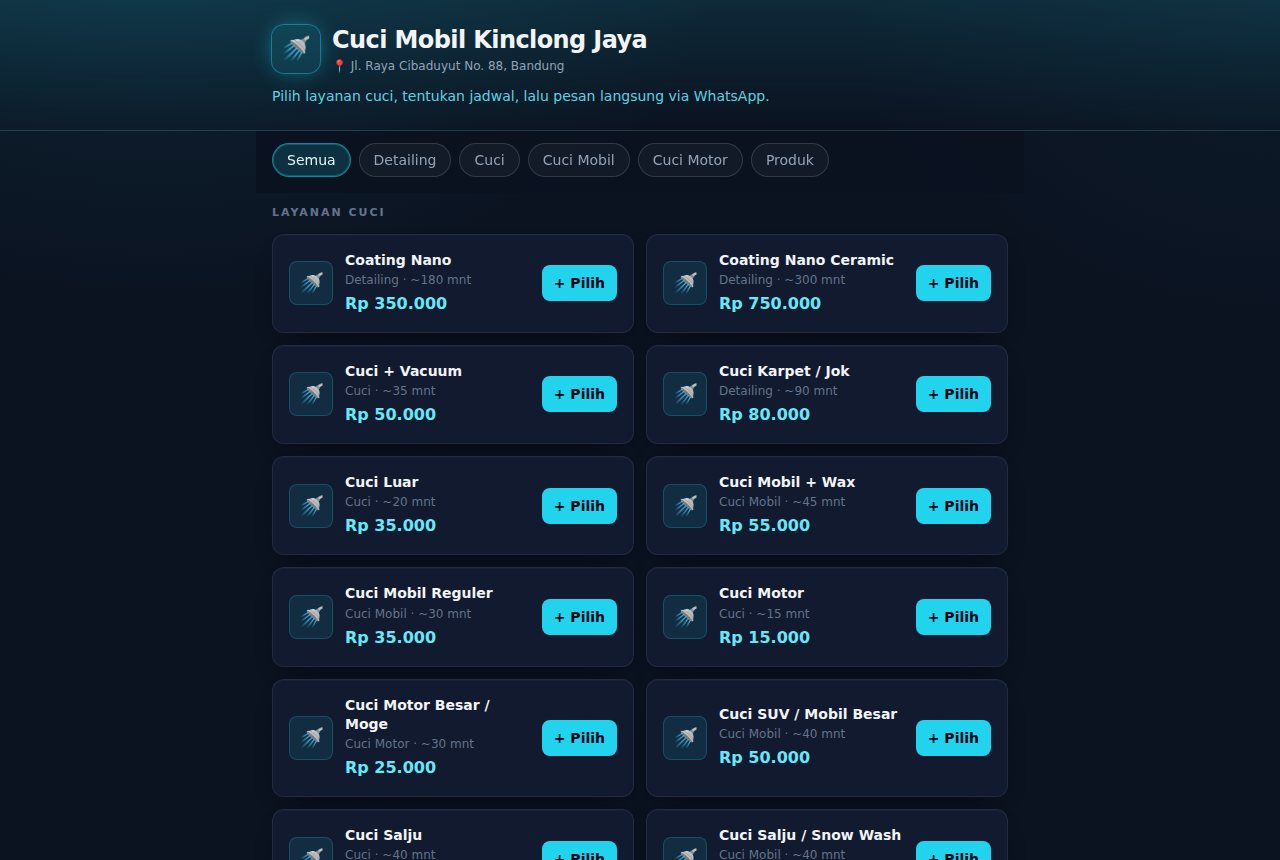This screenshot has height=860, width=1280.
Task: Choose Cuci Mobil Reguler with Pilih
Action: point(579,617)
